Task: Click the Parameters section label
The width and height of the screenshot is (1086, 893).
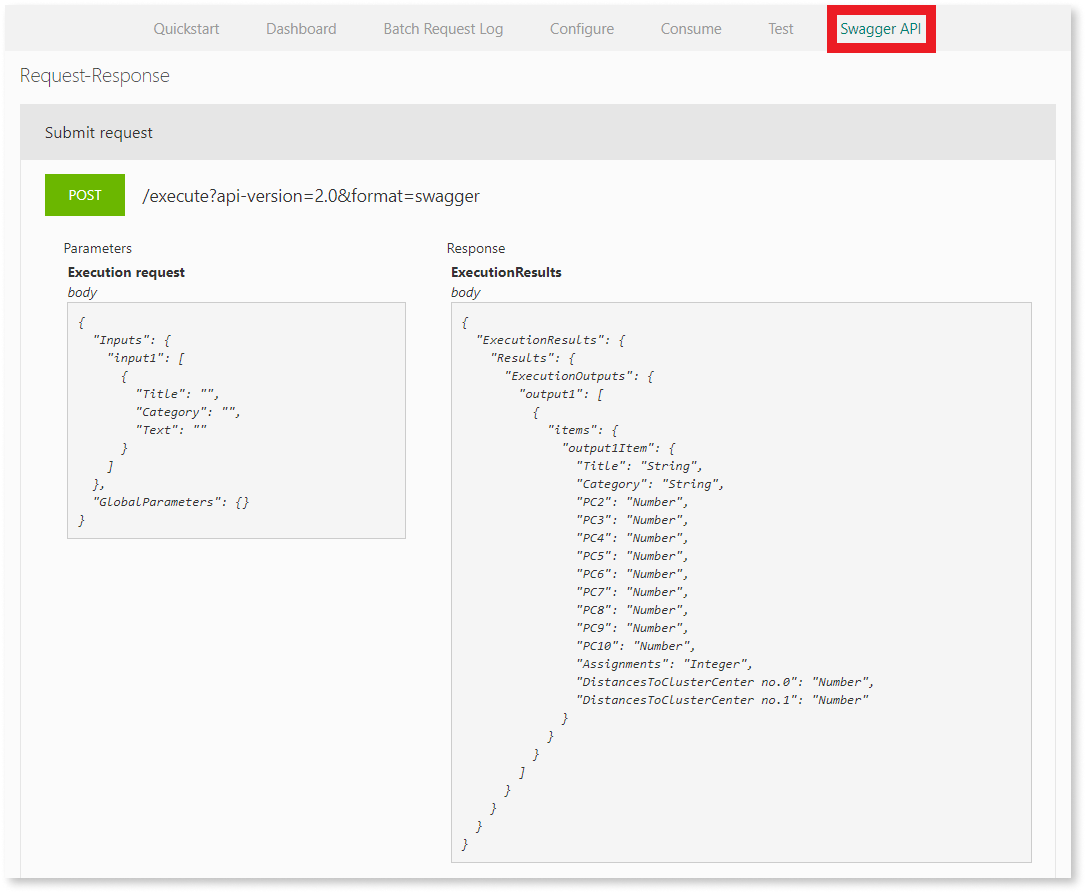Action: 97,247
